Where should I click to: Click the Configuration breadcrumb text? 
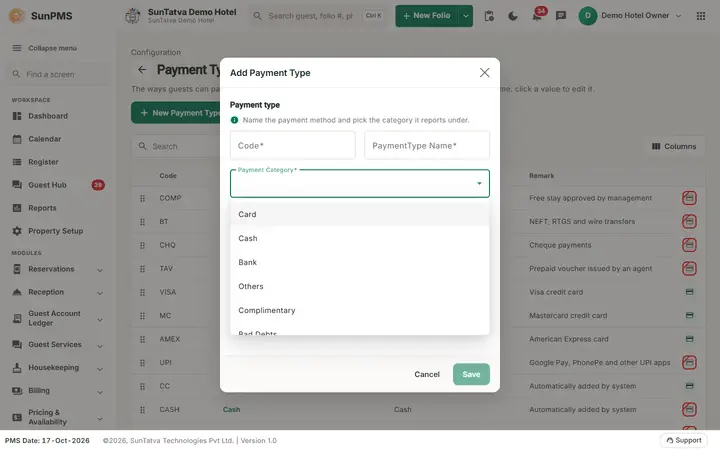click(156, 52)
